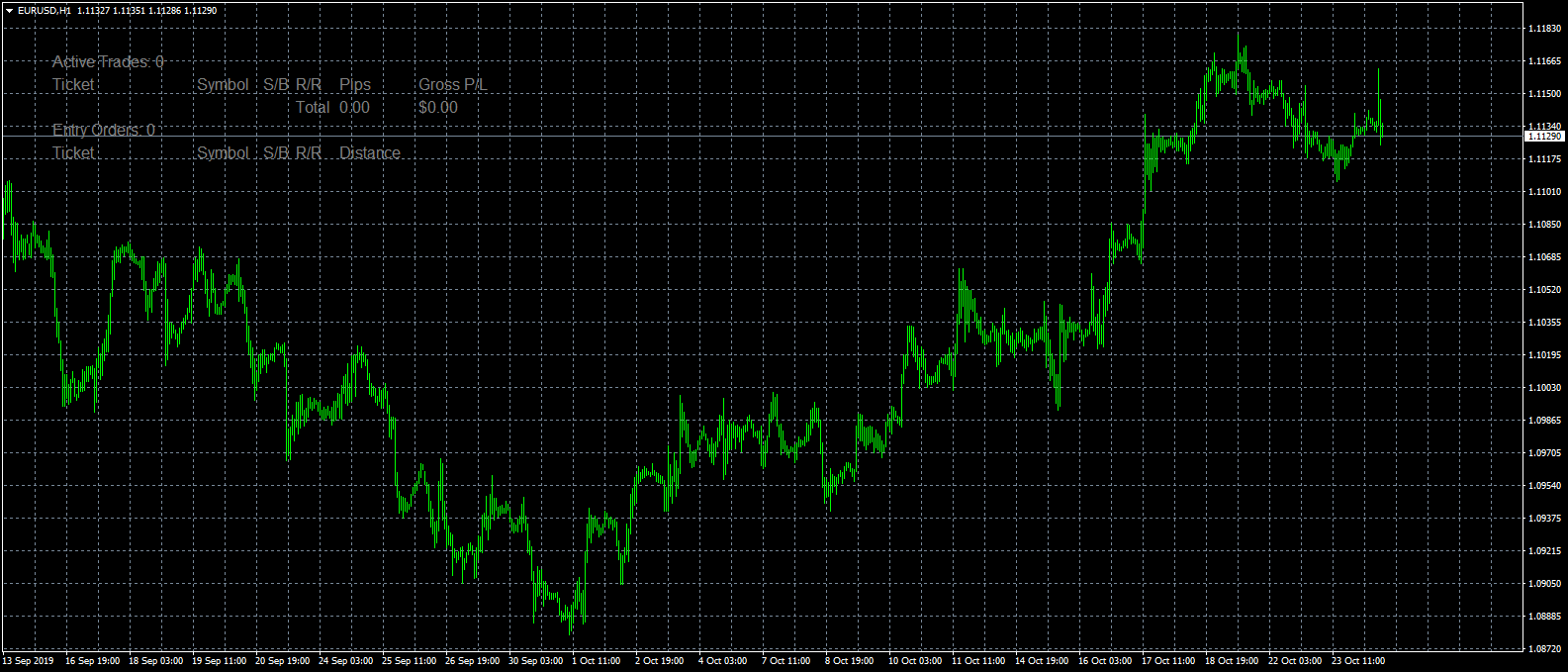The image size is (1568, 672).
Task: Click the 'Entry Orders: 0' label
Action: coord(104,131)
